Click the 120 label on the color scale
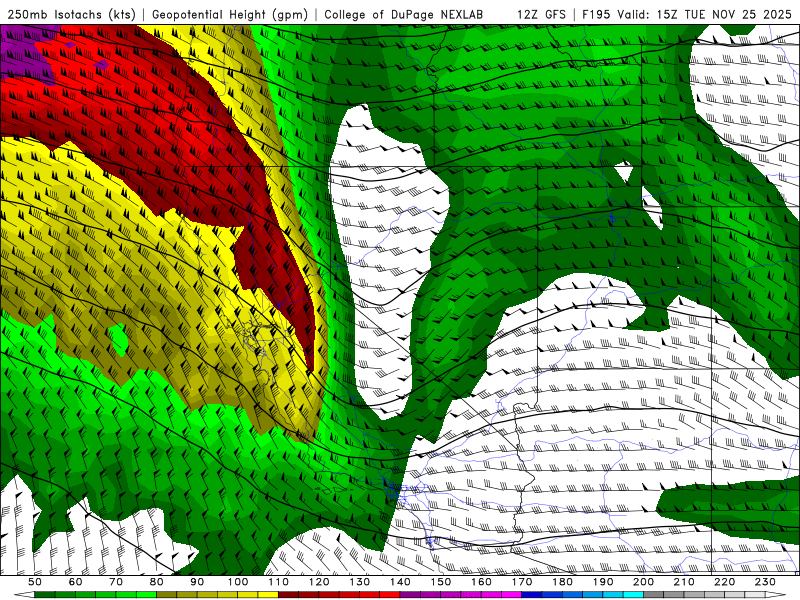Viewport: 800px width, 600px height. 318,582
